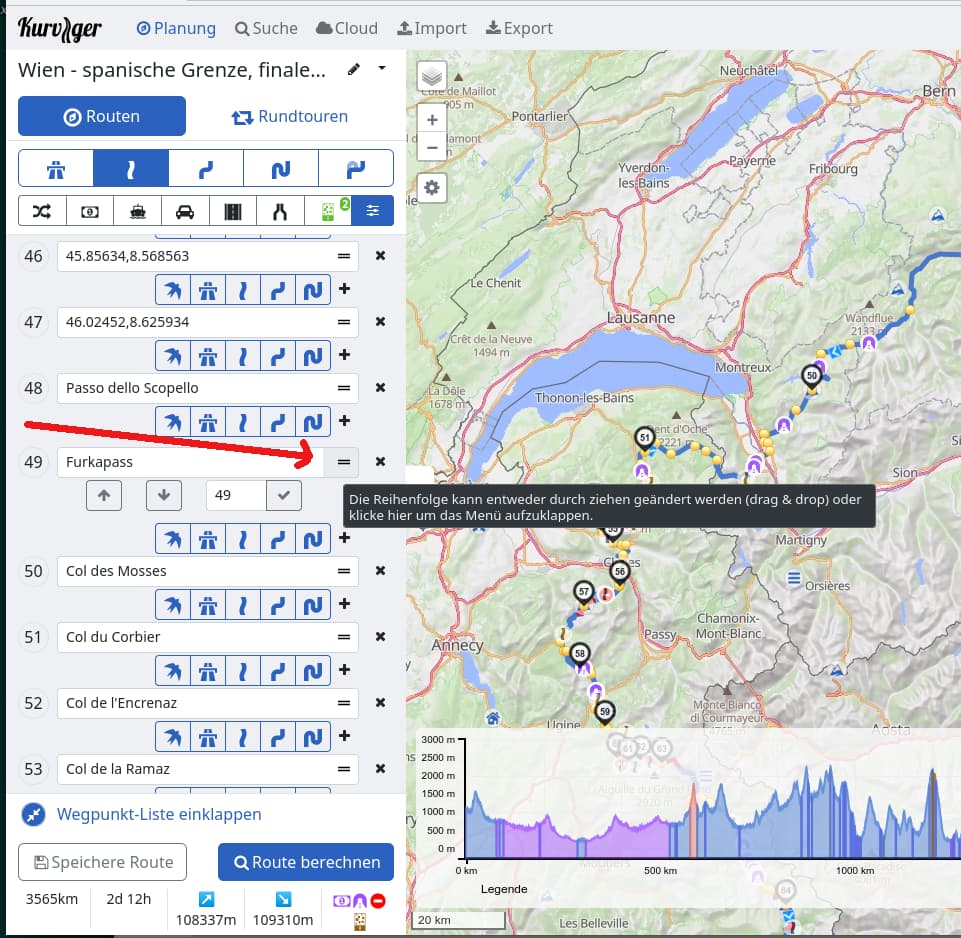Open the Cloud tab
This screenshot has height=938, width=961.
346,28
